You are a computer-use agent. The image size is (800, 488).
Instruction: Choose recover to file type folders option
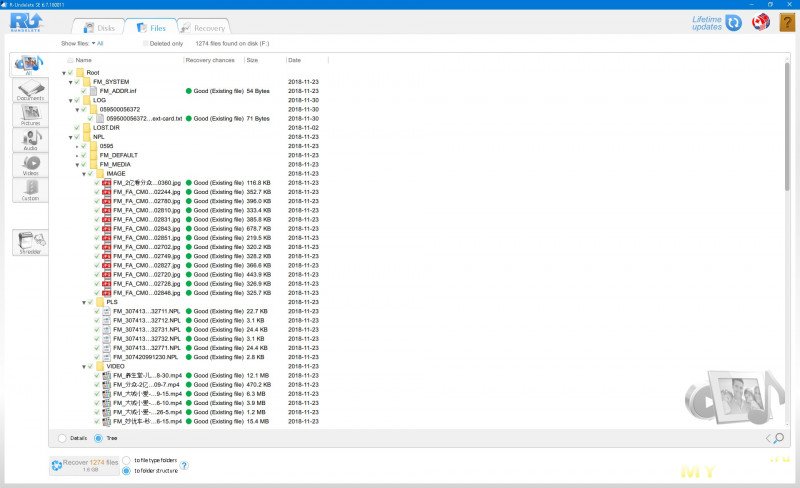tap(126, 459)
